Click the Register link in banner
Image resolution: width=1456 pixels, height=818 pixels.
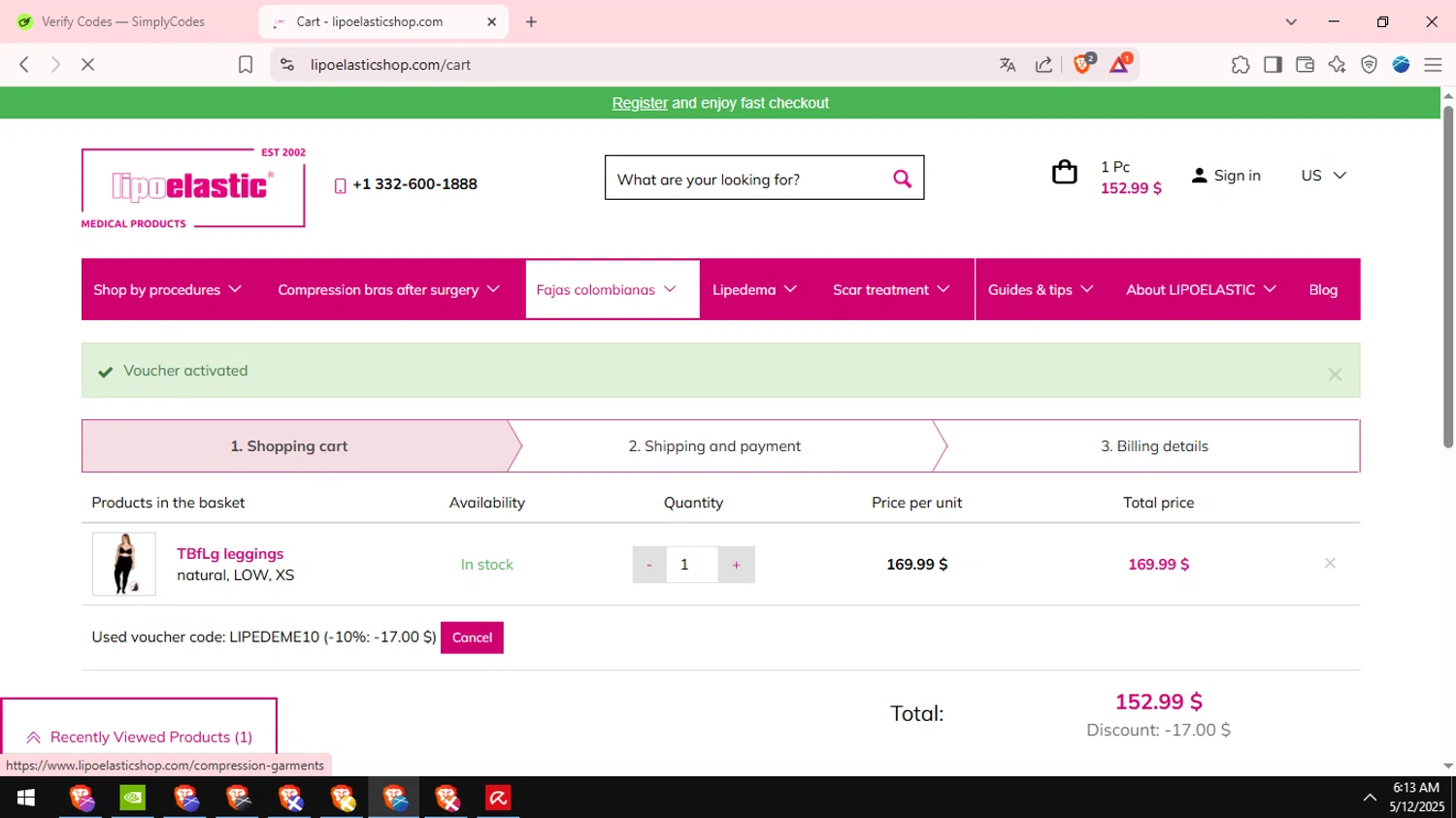pyautogui.click(x=640, y=103)
